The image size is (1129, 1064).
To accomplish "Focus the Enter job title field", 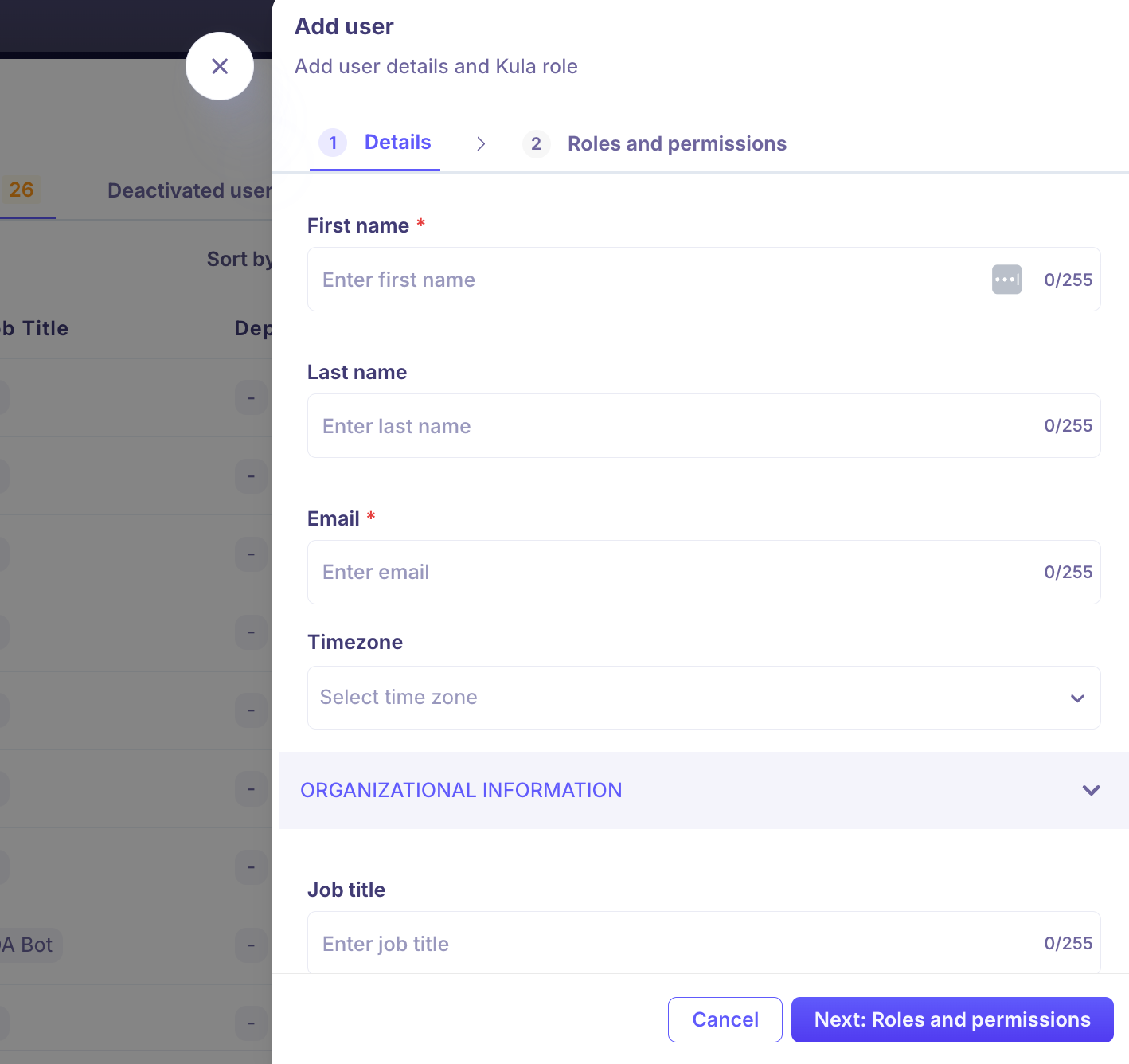I will pyautogui.click(x=704, y=943).
